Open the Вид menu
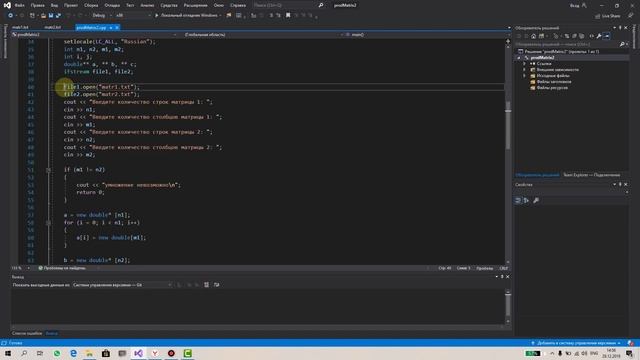Image resolution: width=640 pixels, height=360 pixels. [x=54, y=5]
